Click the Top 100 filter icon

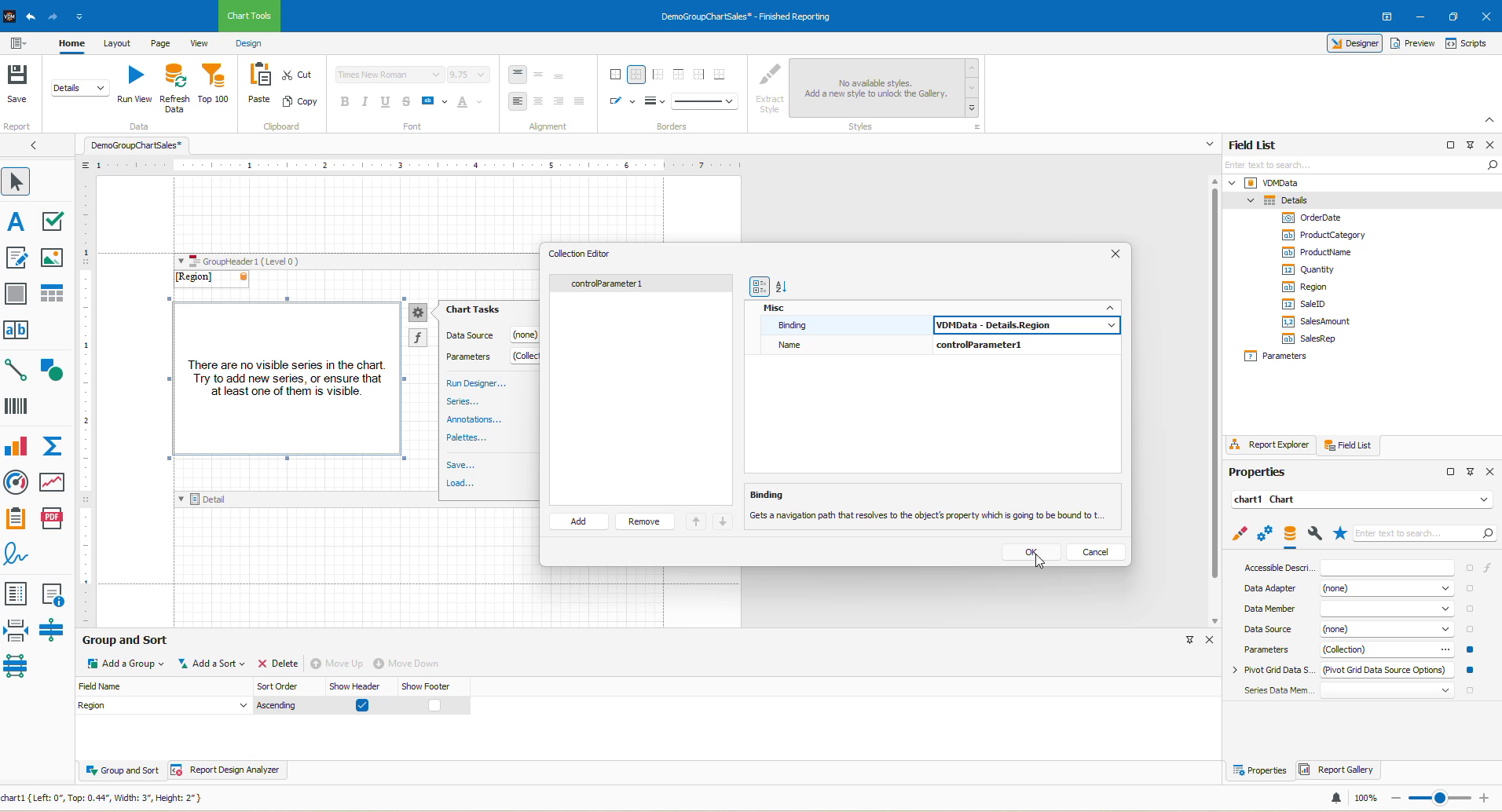(x=213, y=75)
